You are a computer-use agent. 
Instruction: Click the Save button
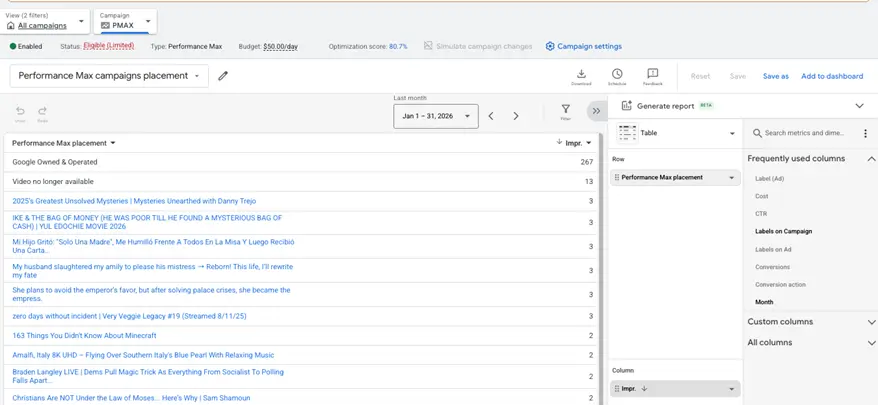pyautogui.click(x=737, y=76)
